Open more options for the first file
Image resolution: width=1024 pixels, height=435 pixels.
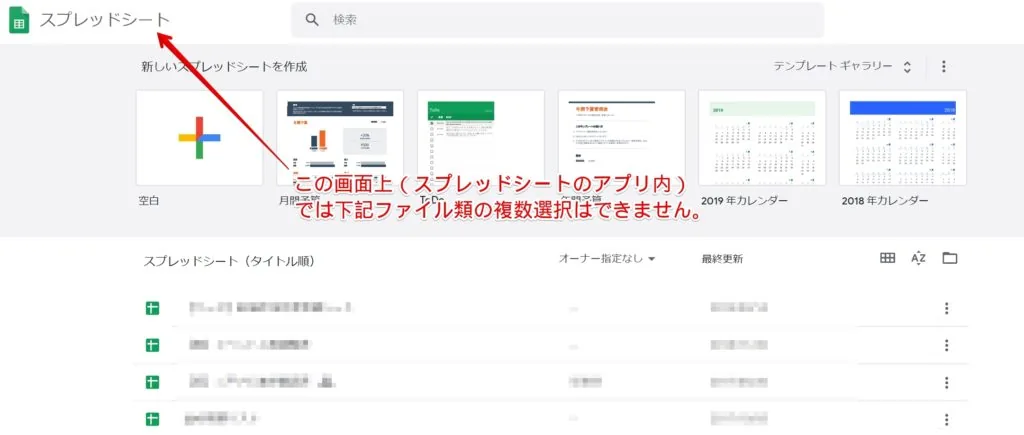pyautogui.click(x=946, y=308)
